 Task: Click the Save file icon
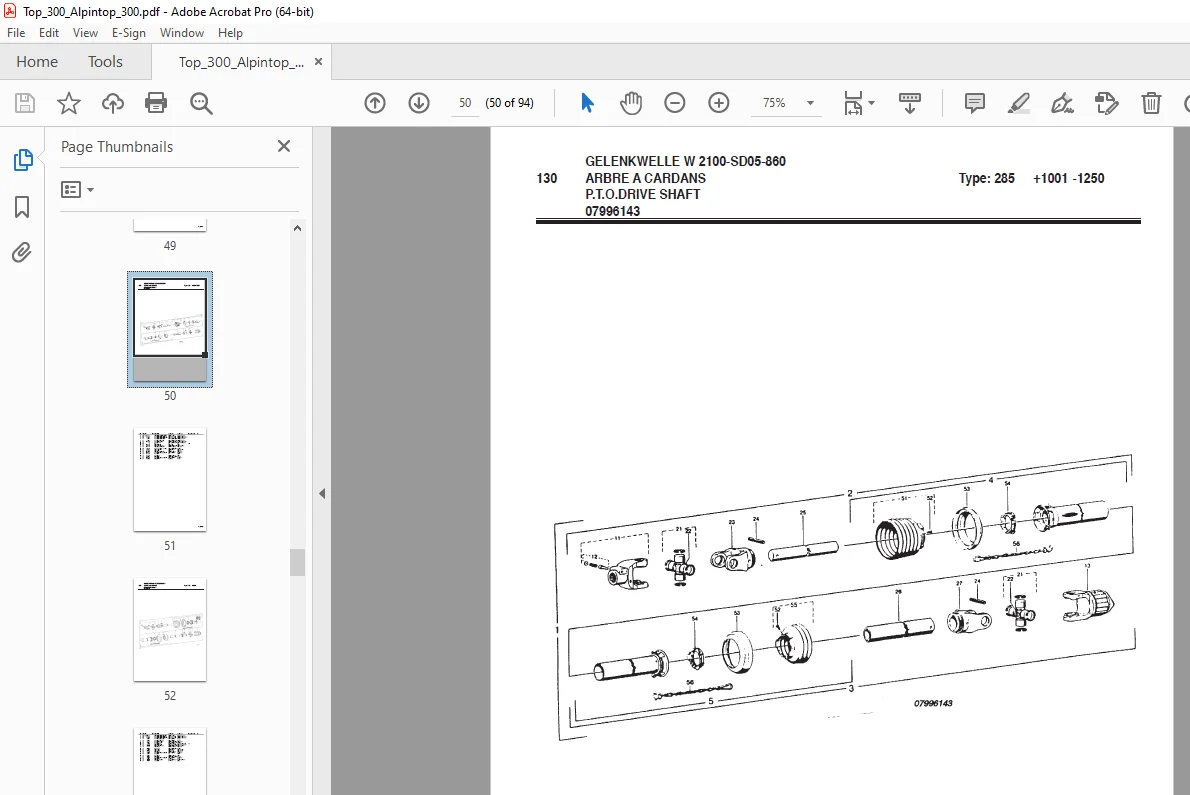pos(25,103)
